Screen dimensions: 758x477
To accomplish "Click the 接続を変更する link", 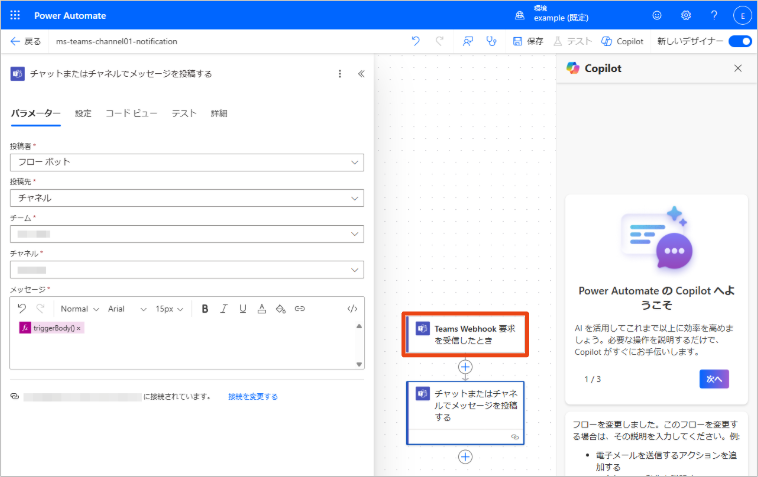I will click(x=253, y=397).
